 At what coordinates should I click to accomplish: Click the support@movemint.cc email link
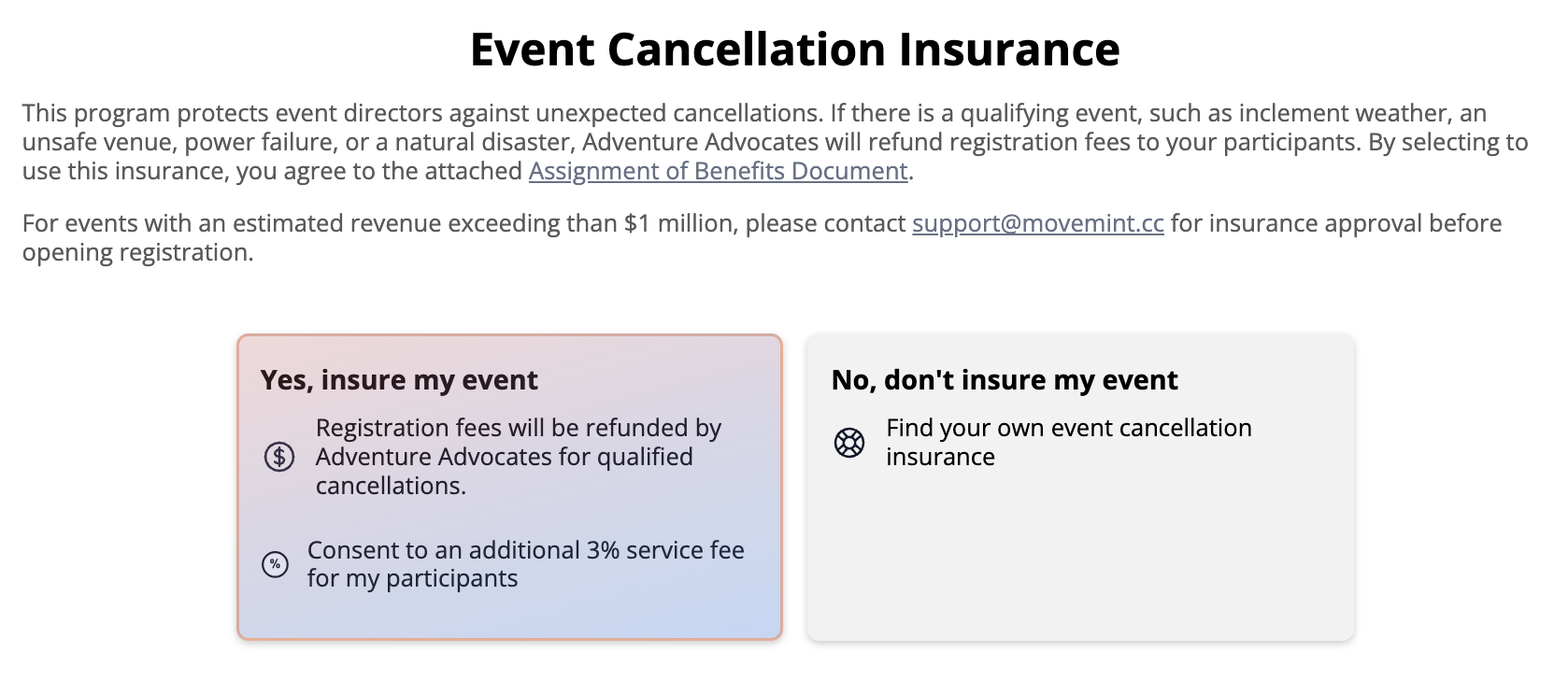coord(1037,223)
